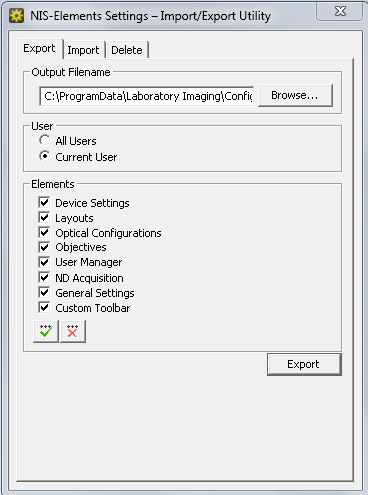
Task: Click the red uncheck-all elements icon
Action: pyautogui.click(x=73, y=331)
